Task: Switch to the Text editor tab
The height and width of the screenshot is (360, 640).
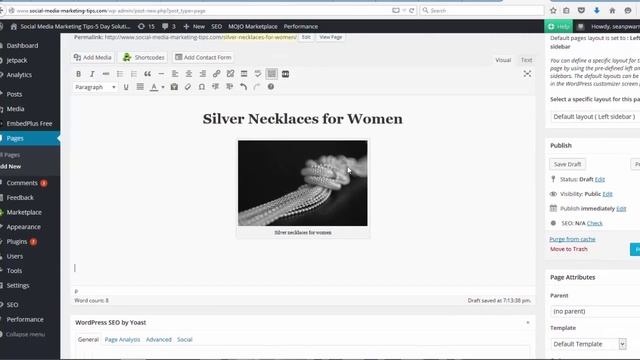Action: pyautogui.click(x=527, y=60)
